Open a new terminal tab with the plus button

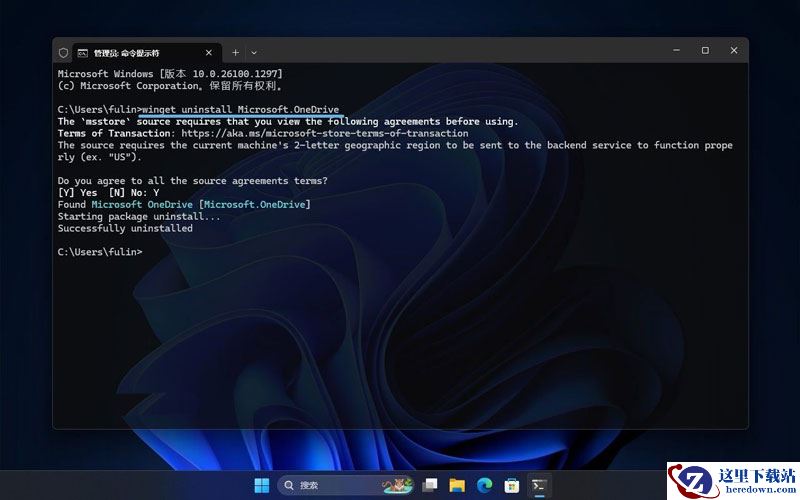[235, 53]
